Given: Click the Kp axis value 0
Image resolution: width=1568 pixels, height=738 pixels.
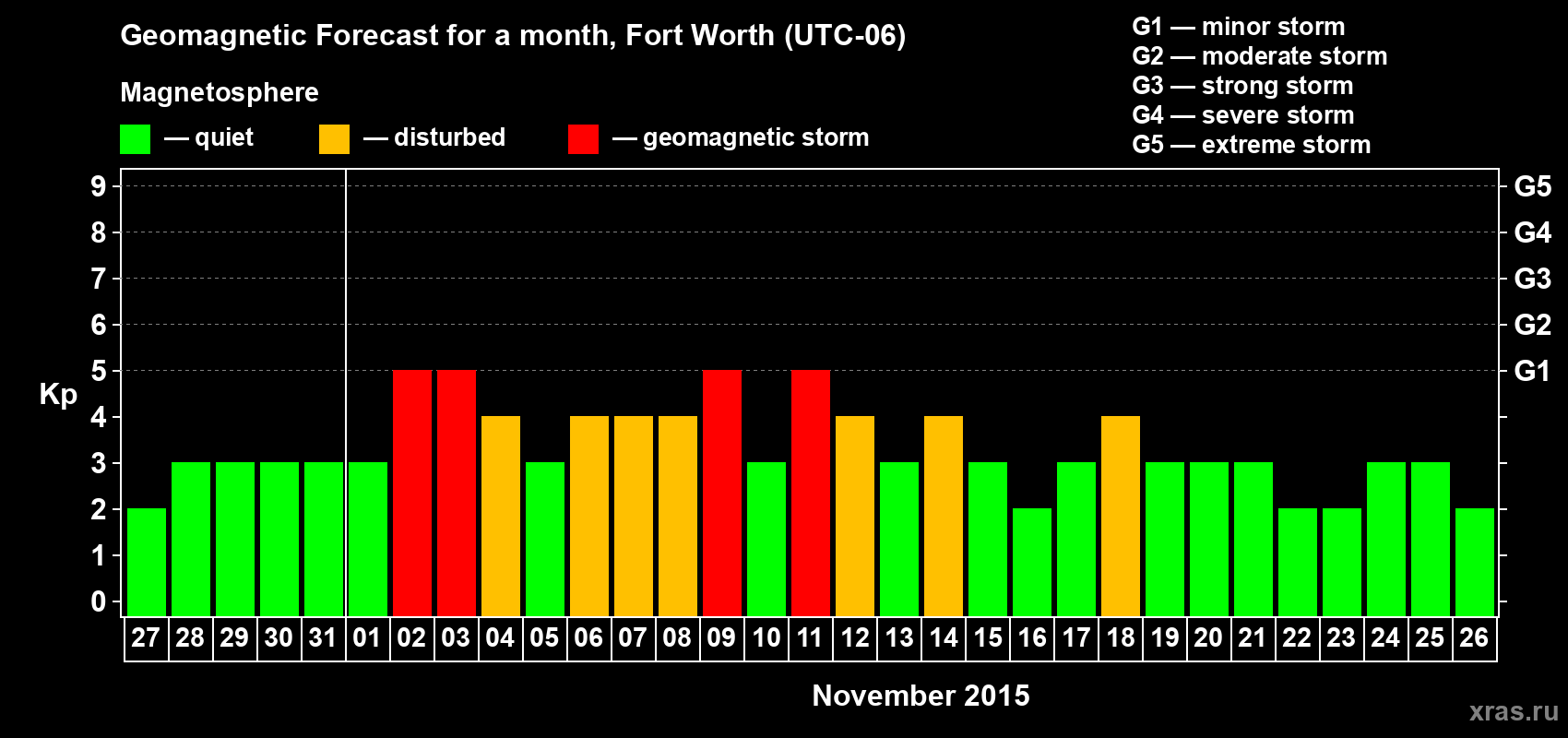Looking at the screenshot, I should (x=99, y=601).
